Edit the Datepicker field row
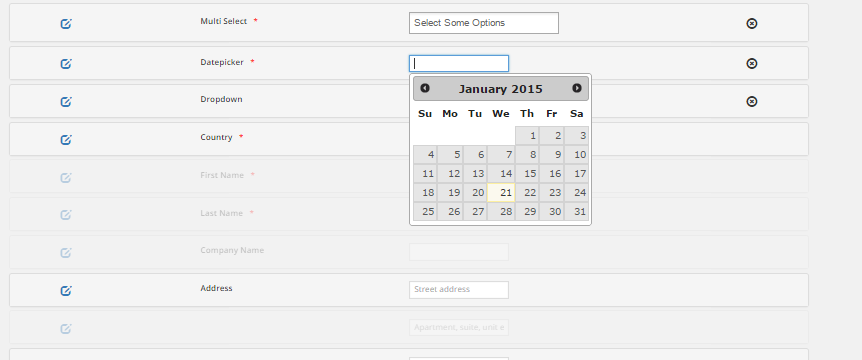Image resolution: width=862 pixels, height=360 pixels. [x=66, y=64]
